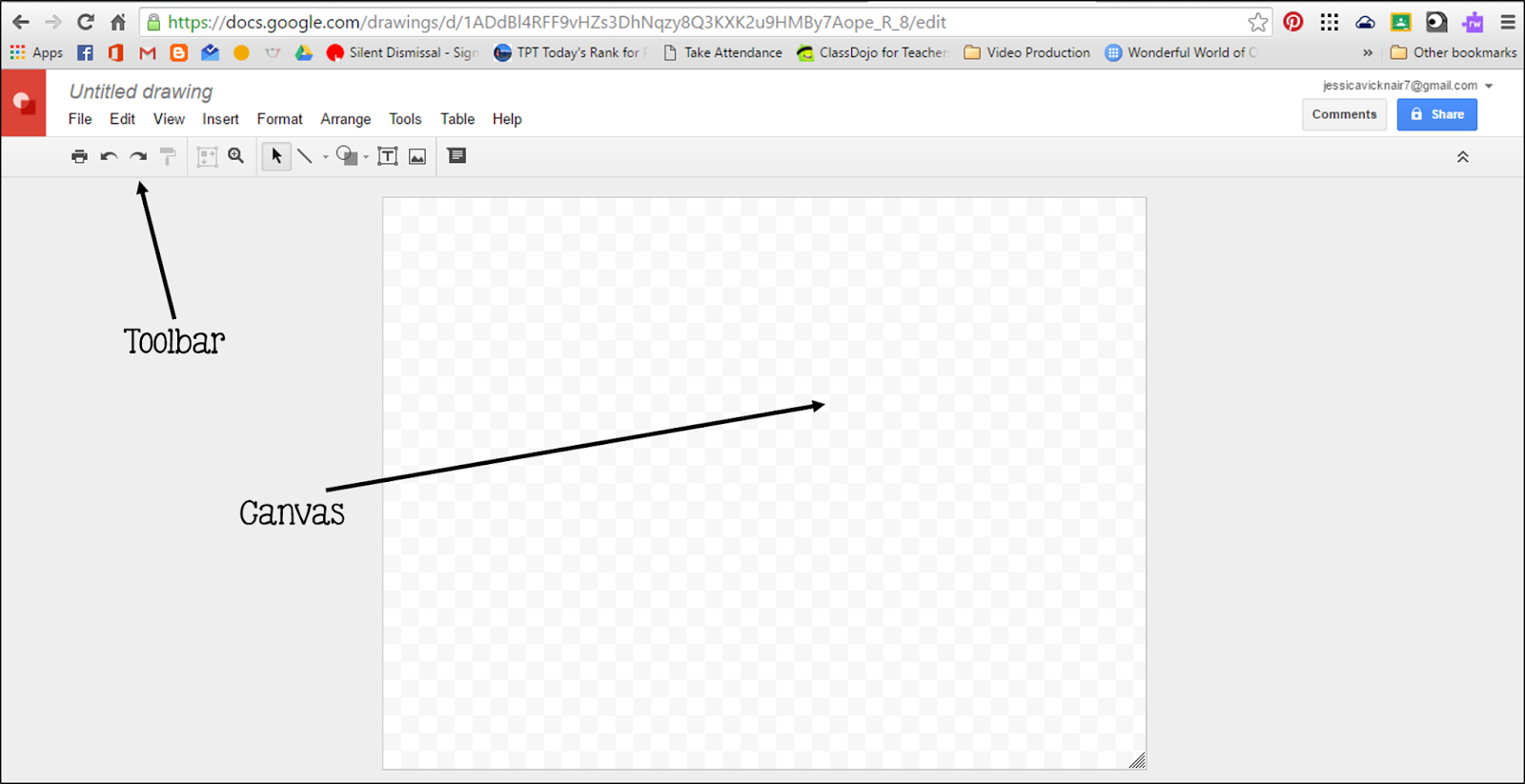This screenshot has width=1525, height=784.
Task: Rename the Untitled drawing title
Action: 141,91
